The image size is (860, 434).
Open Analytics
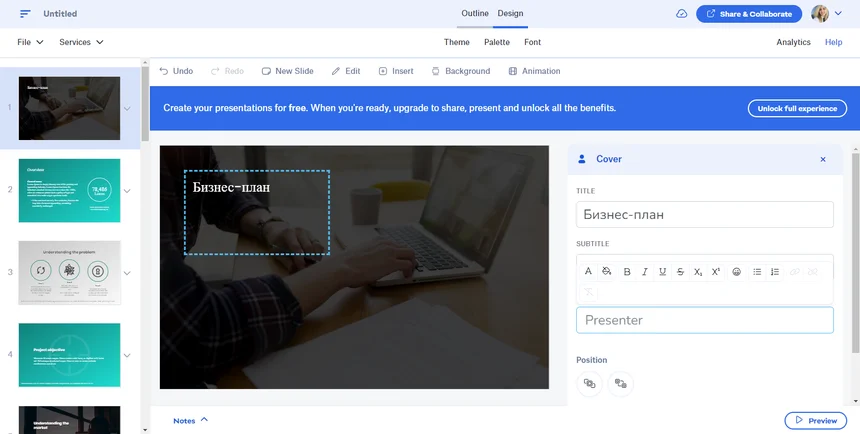tap(793, 42)
